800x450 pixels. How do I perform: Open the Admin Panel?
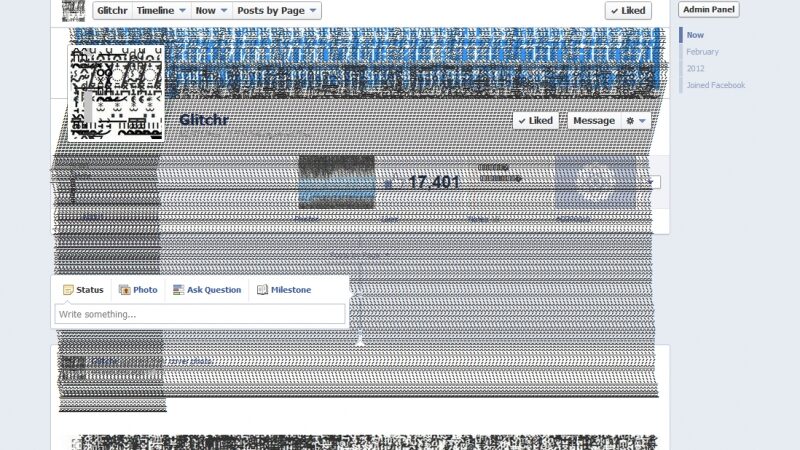click(708, 9)
